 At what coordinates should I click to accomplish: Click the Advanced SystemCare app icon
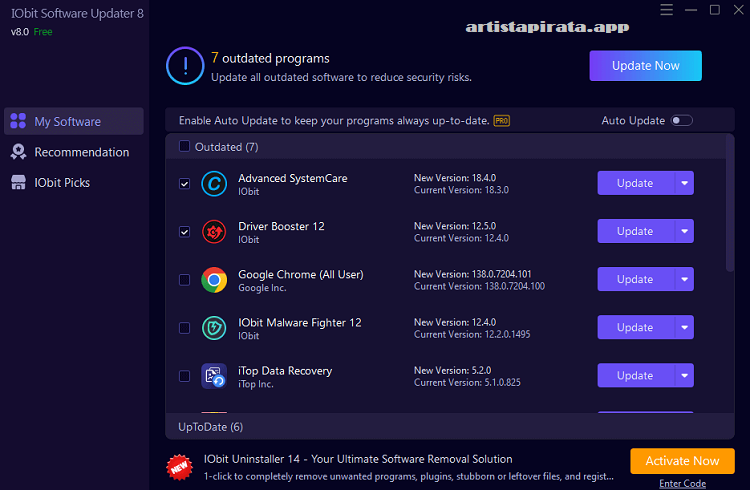coord(214,184)
